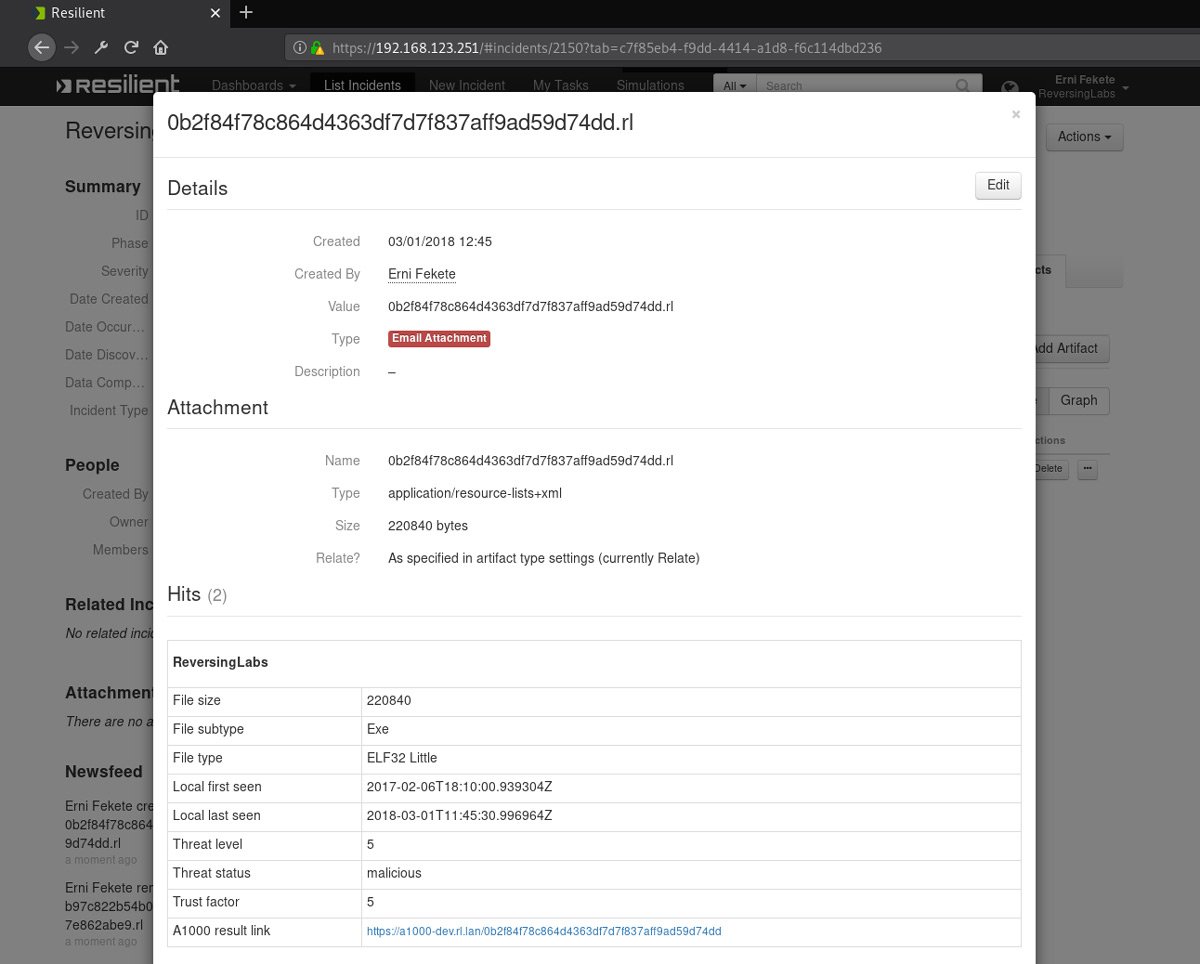
Task: Open Erni Fekete user menu
Action: point(1084,86)
